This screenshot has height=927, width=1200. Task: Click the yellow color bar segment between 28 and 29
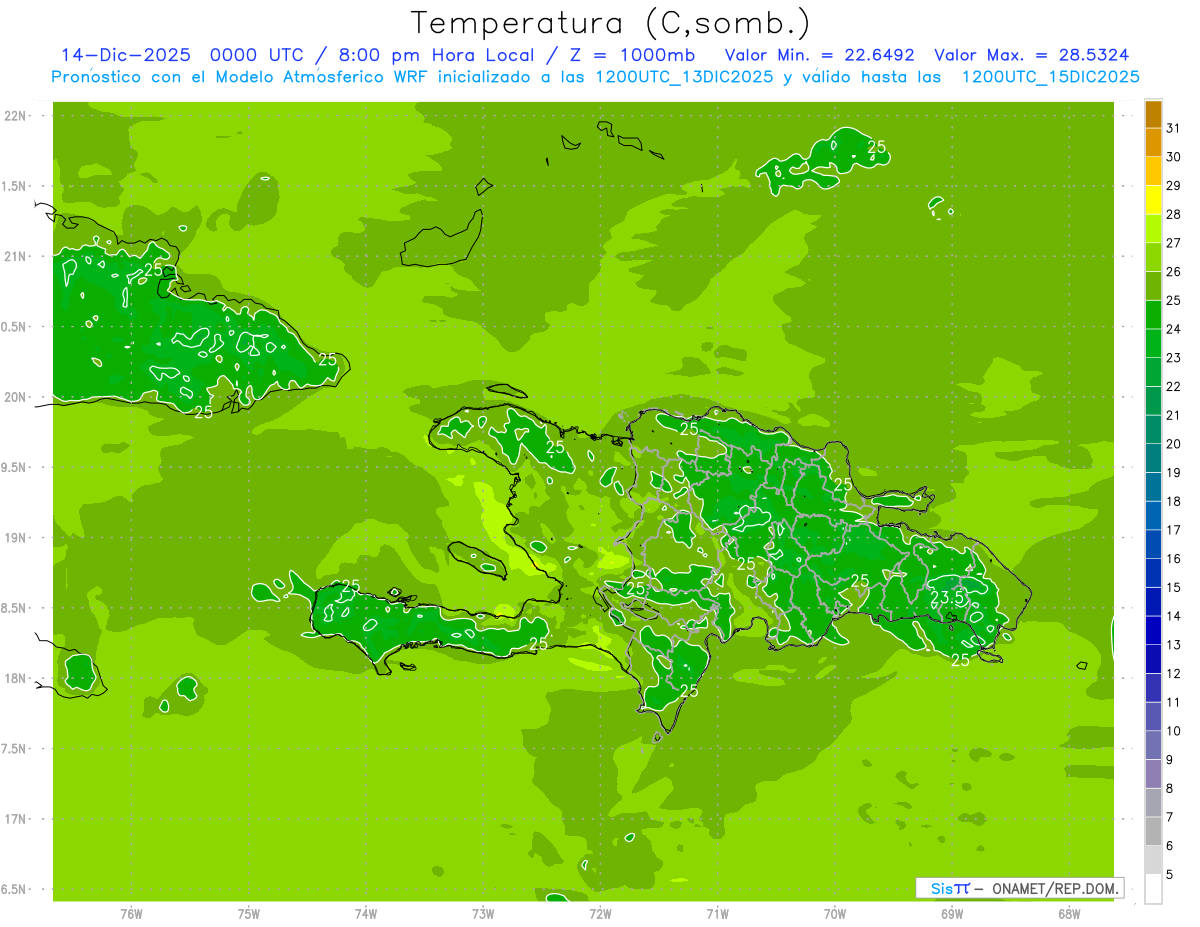[1153, 200]
